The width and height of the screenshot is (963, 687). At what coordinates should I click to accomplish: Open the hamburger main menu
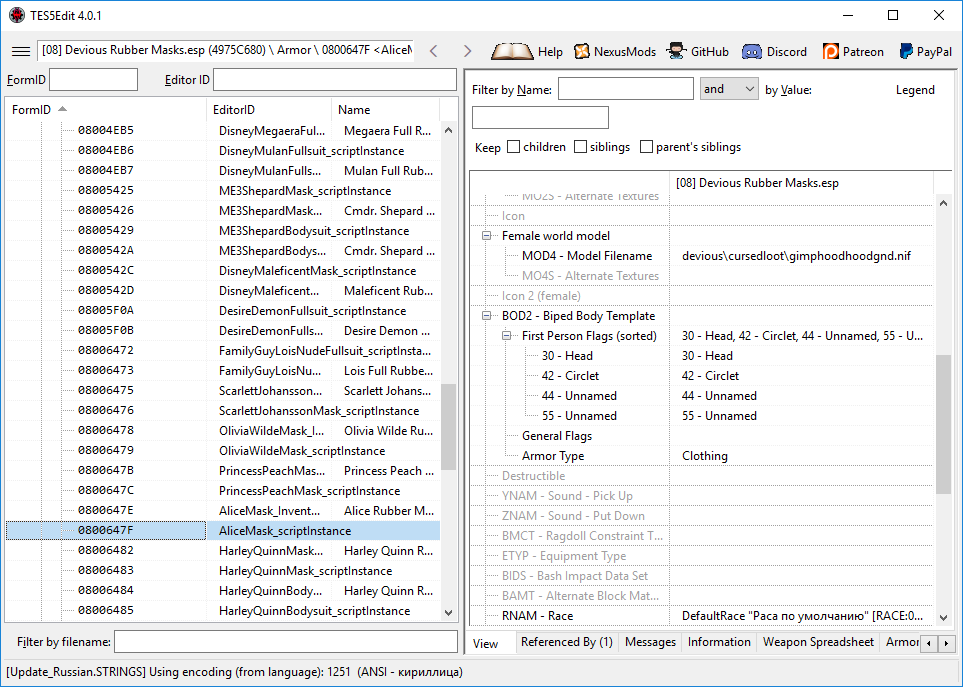[21, 52]
